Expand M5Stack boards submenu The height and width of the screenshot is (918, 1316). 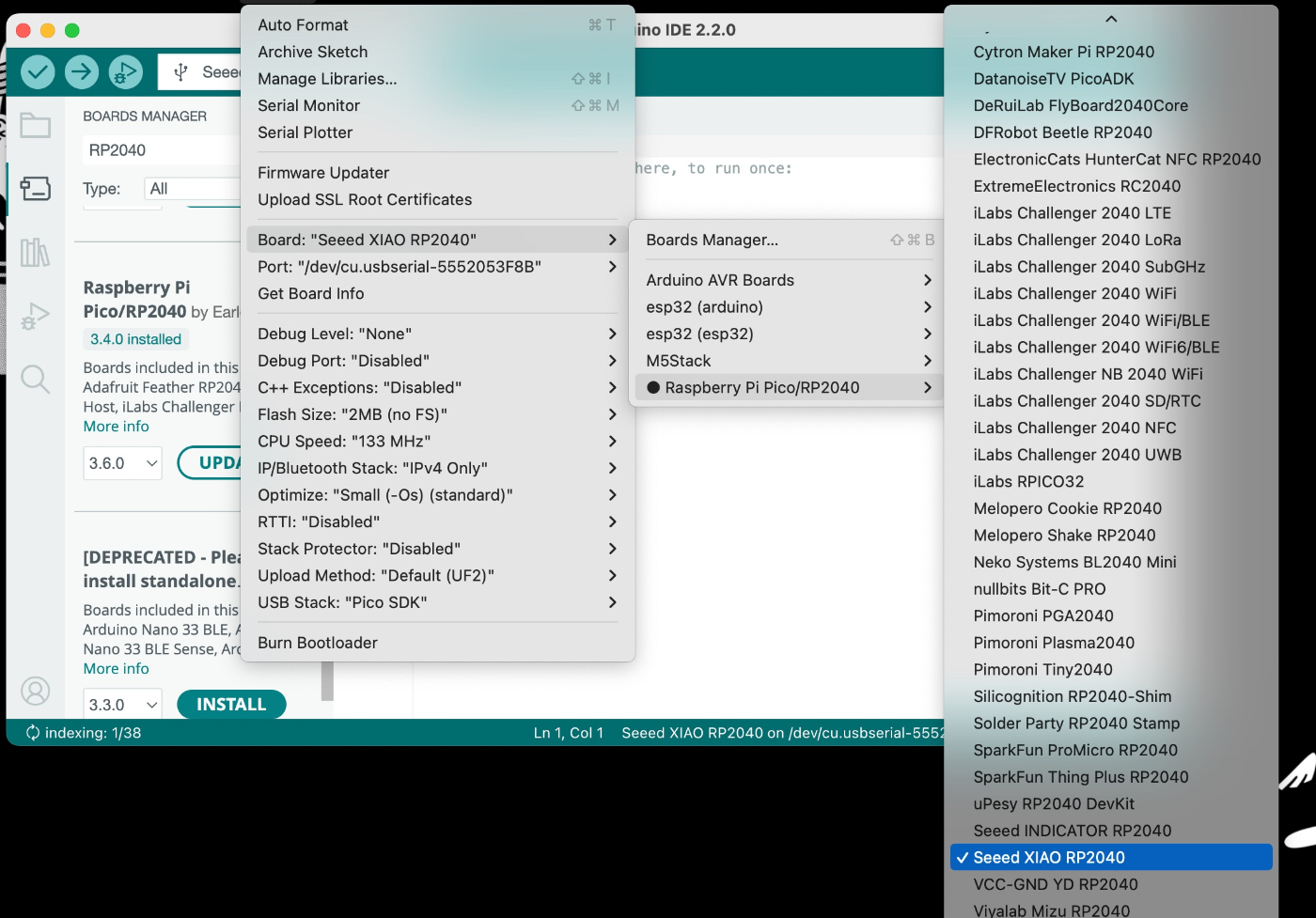point(787,361)
